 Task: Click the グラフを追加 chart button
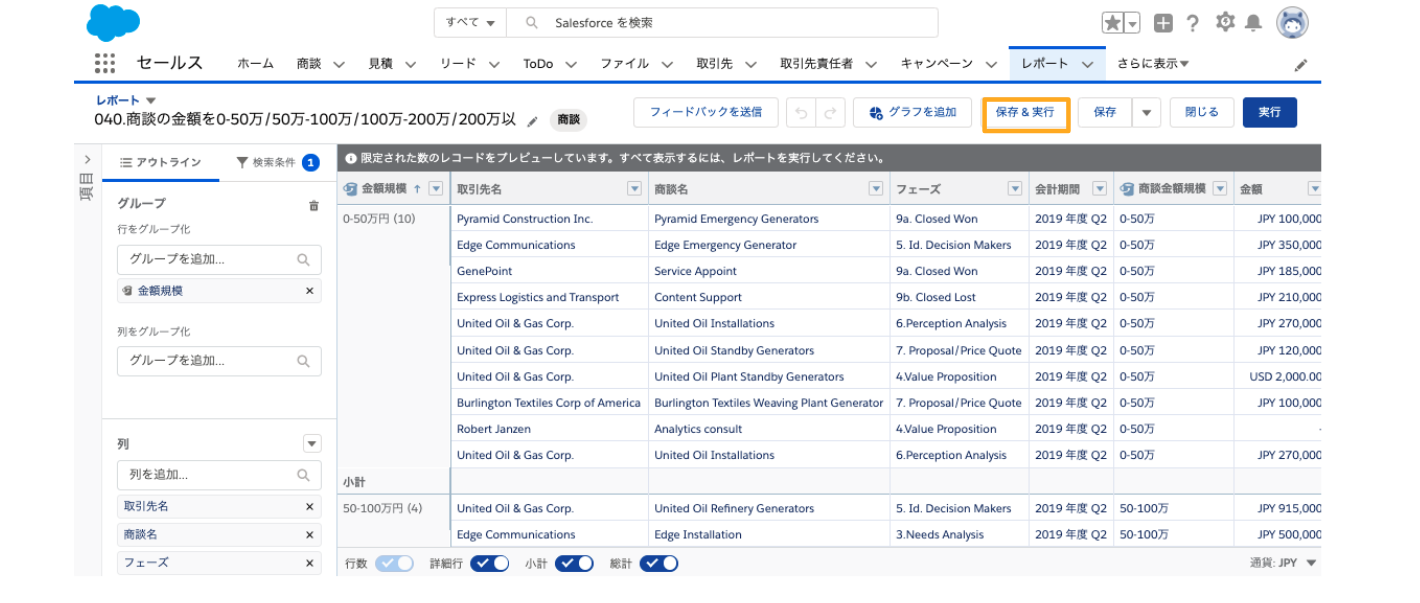(912, 113)
